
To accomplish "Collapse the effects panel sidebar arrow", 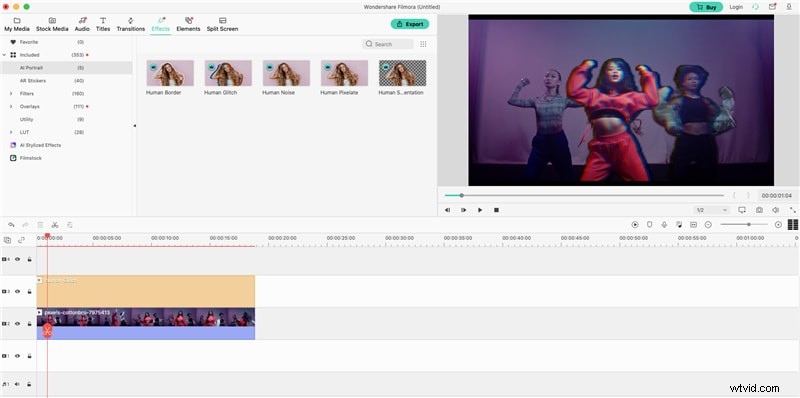I will pyautogui.click(x=135, y=126).
